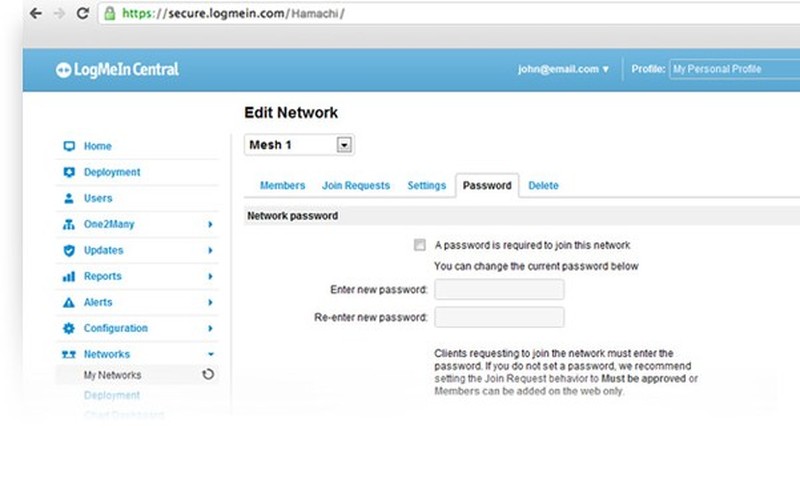This screenshot has width=800, height=493.
Task: Click the Deployment icon in sidebar
Action: coord(69,172)
